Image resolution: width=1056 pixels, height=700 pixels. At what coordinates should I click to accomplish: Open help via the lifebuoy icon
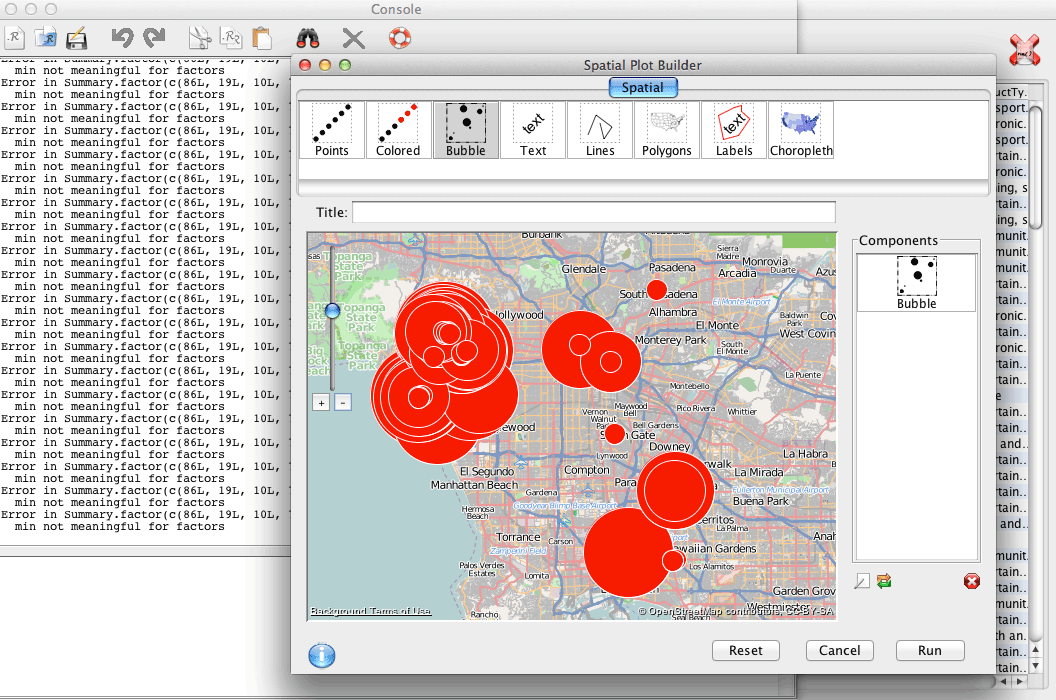point(400,38)
